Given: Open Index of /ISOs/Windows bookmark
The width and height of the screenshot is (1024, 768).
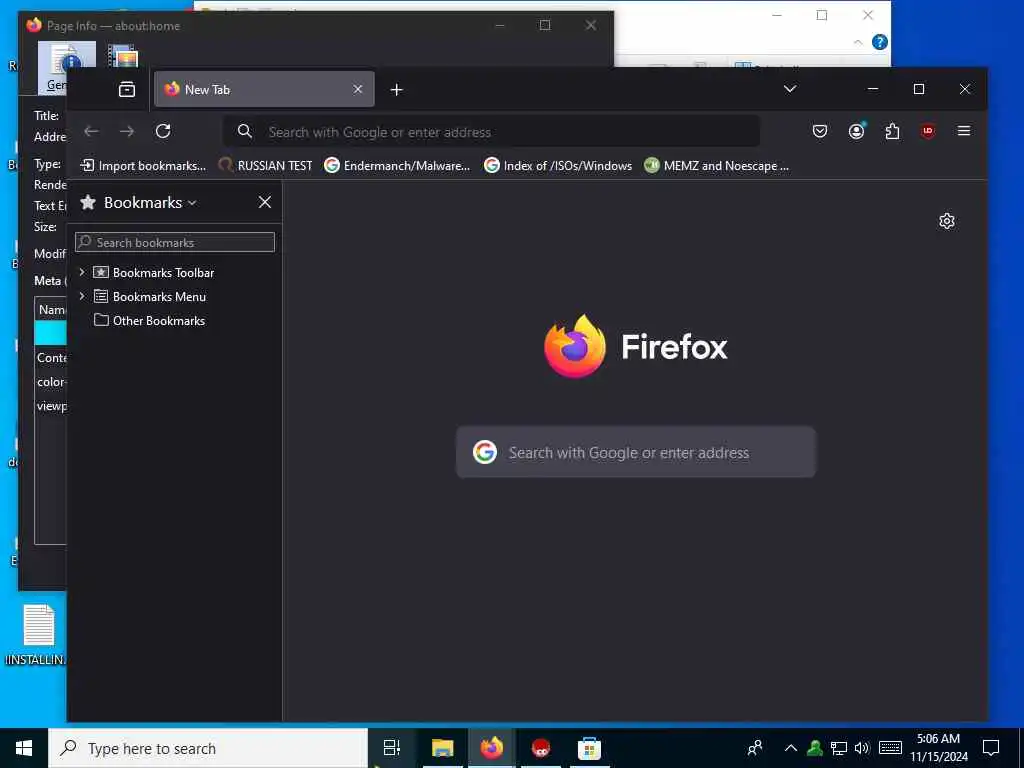Looking at the screenshot, I should tap(558, 166).
